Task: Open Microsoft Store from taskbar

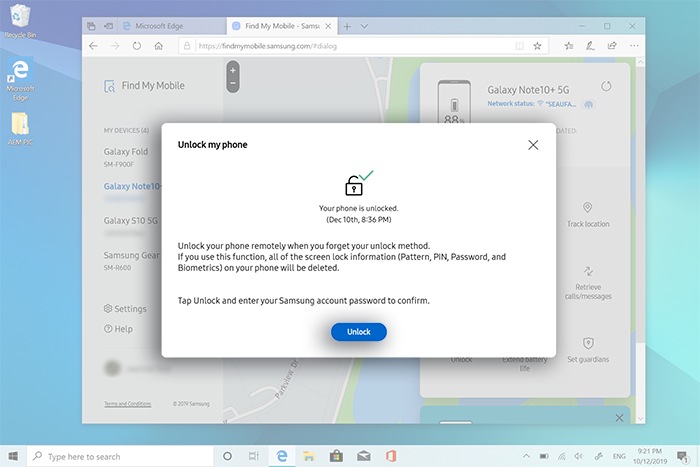Action: point(336,456)
